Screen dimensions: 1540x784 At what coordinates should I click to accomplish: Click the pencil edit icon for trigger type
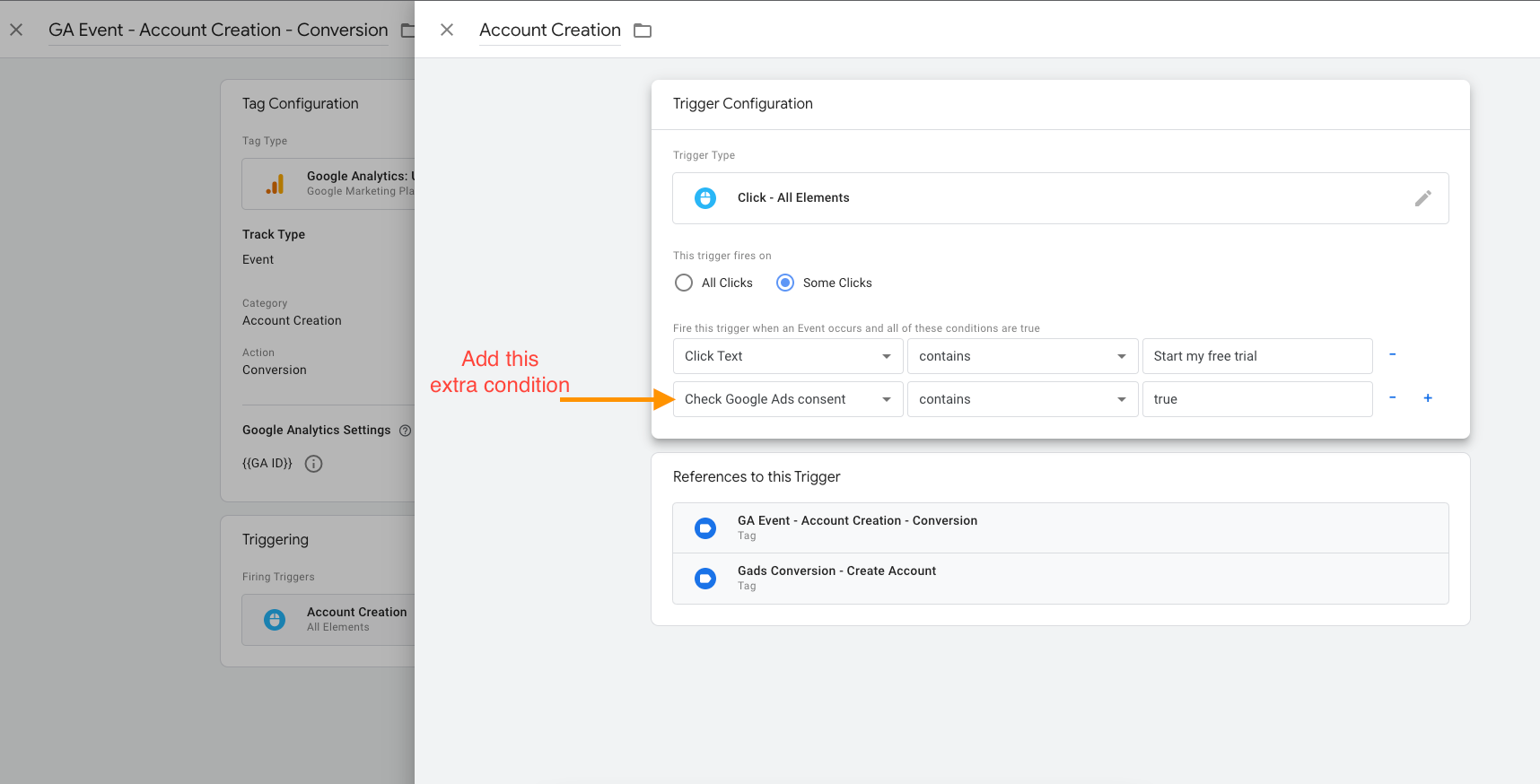tap(1422, 198)
